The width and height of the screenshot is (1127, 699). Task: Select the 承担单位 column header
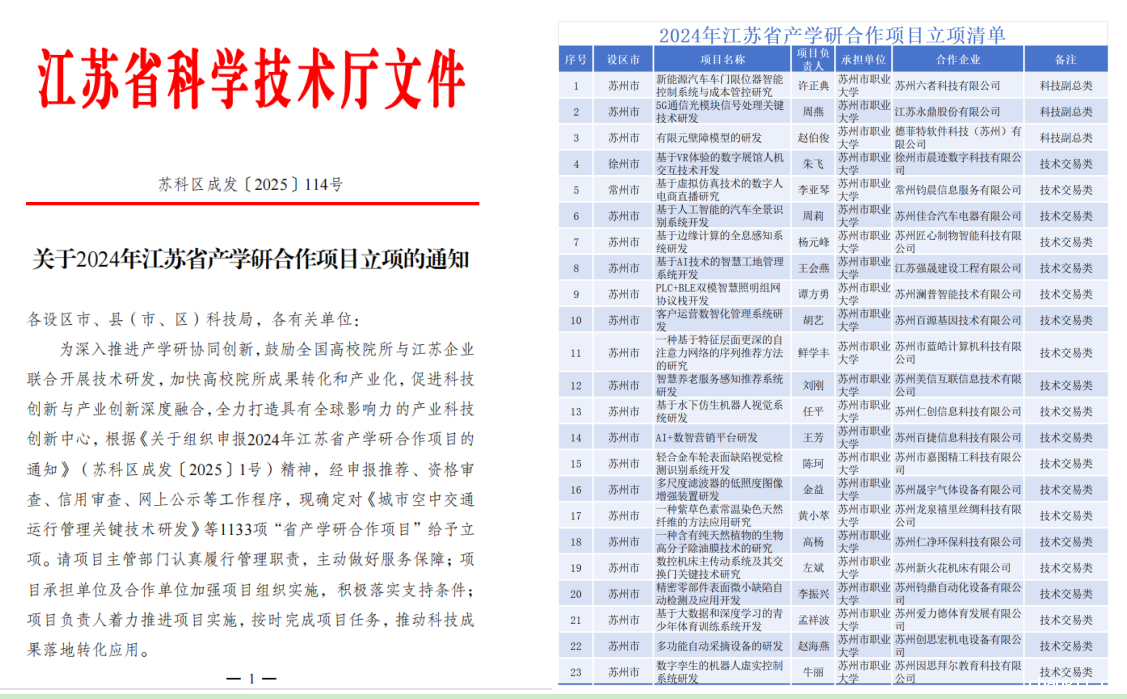(x=862, y=59)
